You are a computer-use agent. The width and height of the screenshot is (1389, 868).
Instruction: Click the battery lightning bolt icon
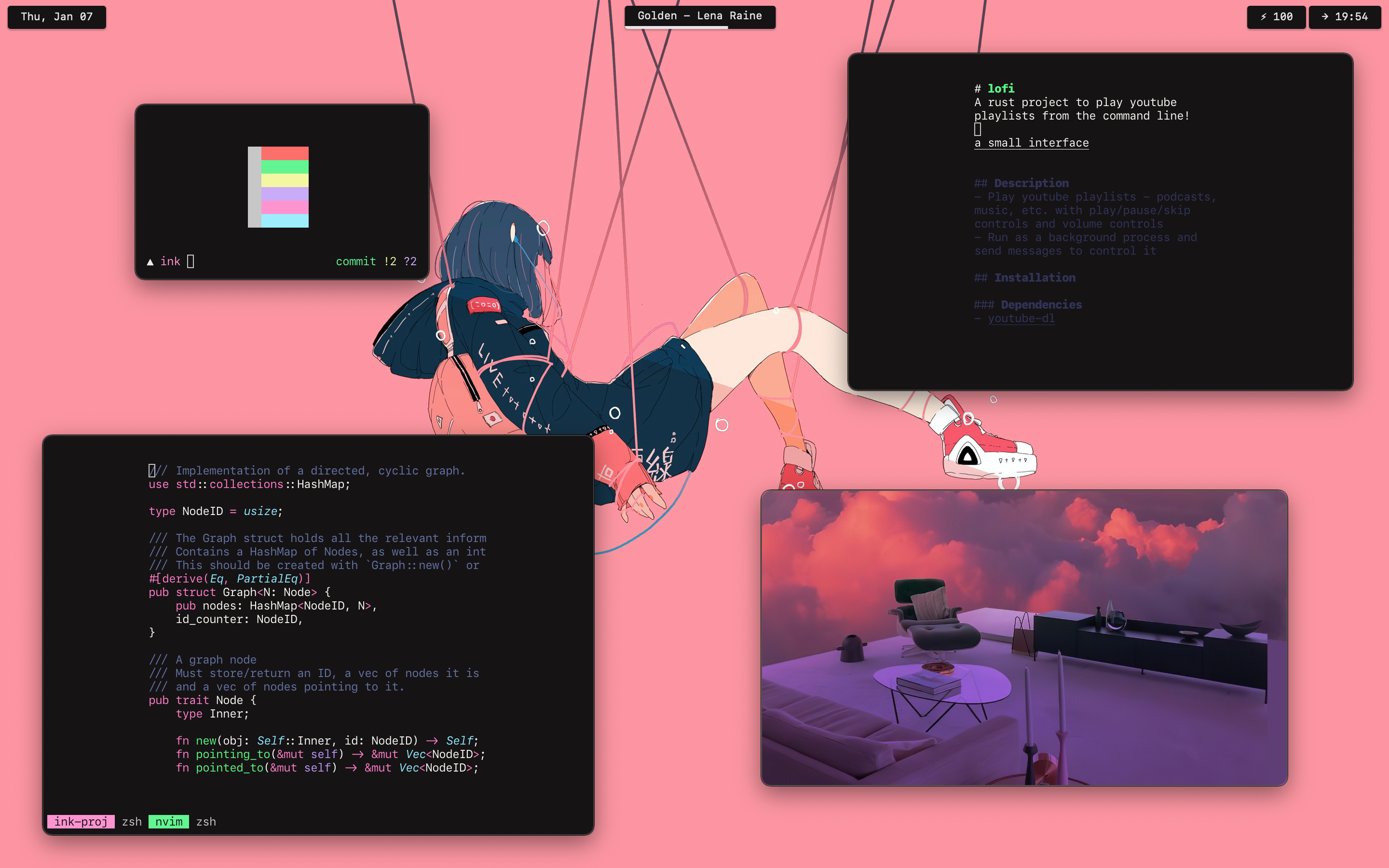tap(1263, 17)
